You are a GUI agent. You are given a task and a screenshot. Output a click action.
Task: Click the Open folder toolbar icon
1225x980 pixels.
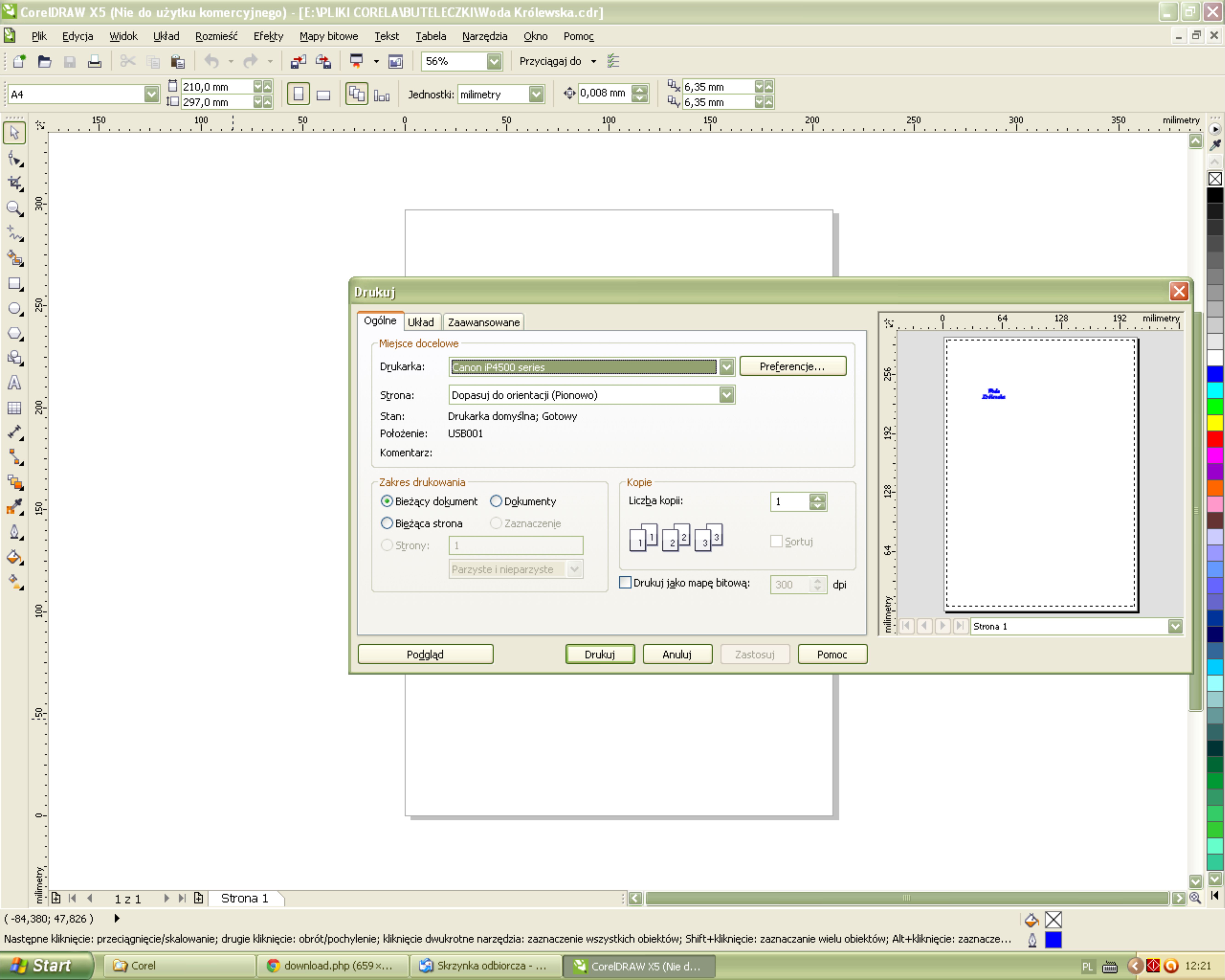(44, 61)
